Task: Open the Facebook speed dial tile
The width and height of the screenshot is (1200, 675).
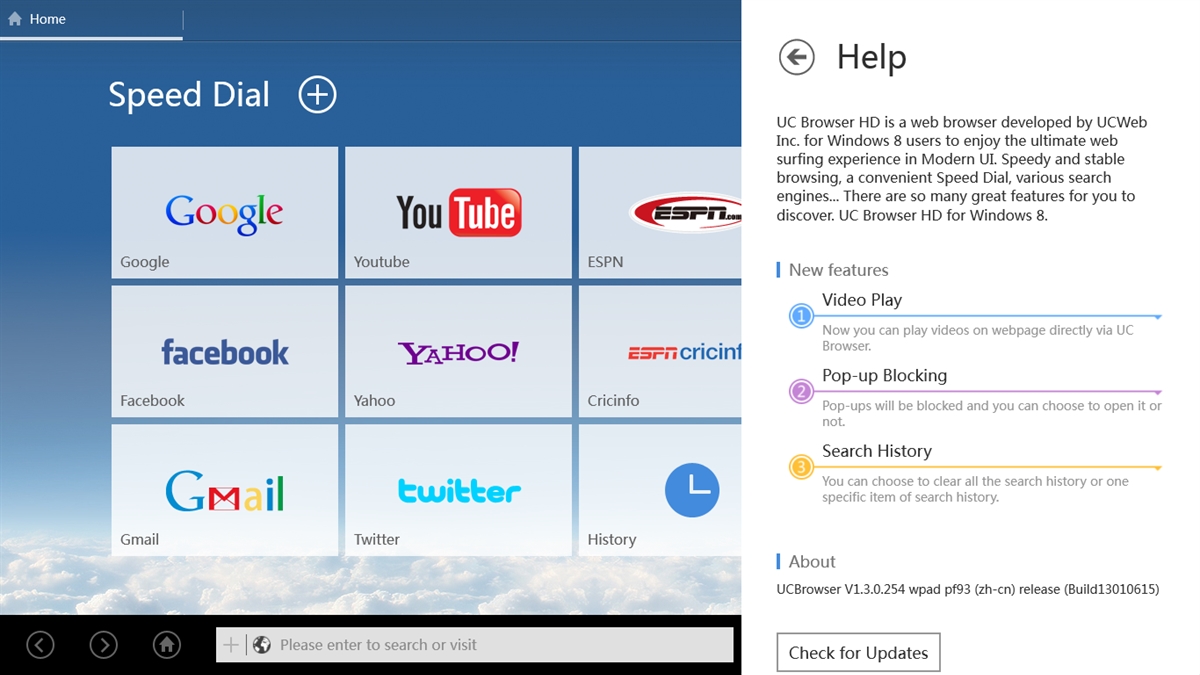Action: (225, 351)
